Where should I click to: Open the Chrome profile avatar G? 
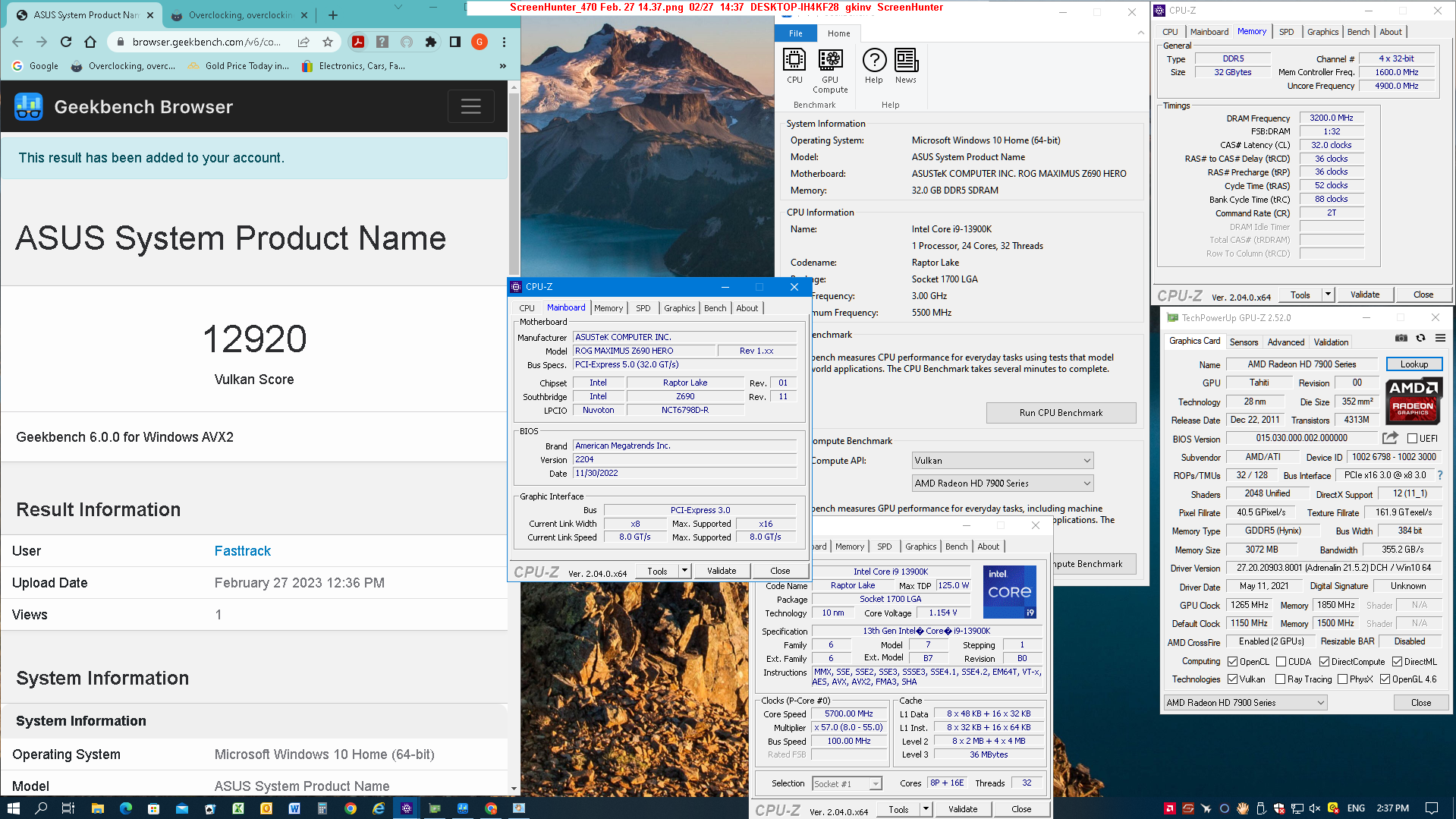pos(480,42)
